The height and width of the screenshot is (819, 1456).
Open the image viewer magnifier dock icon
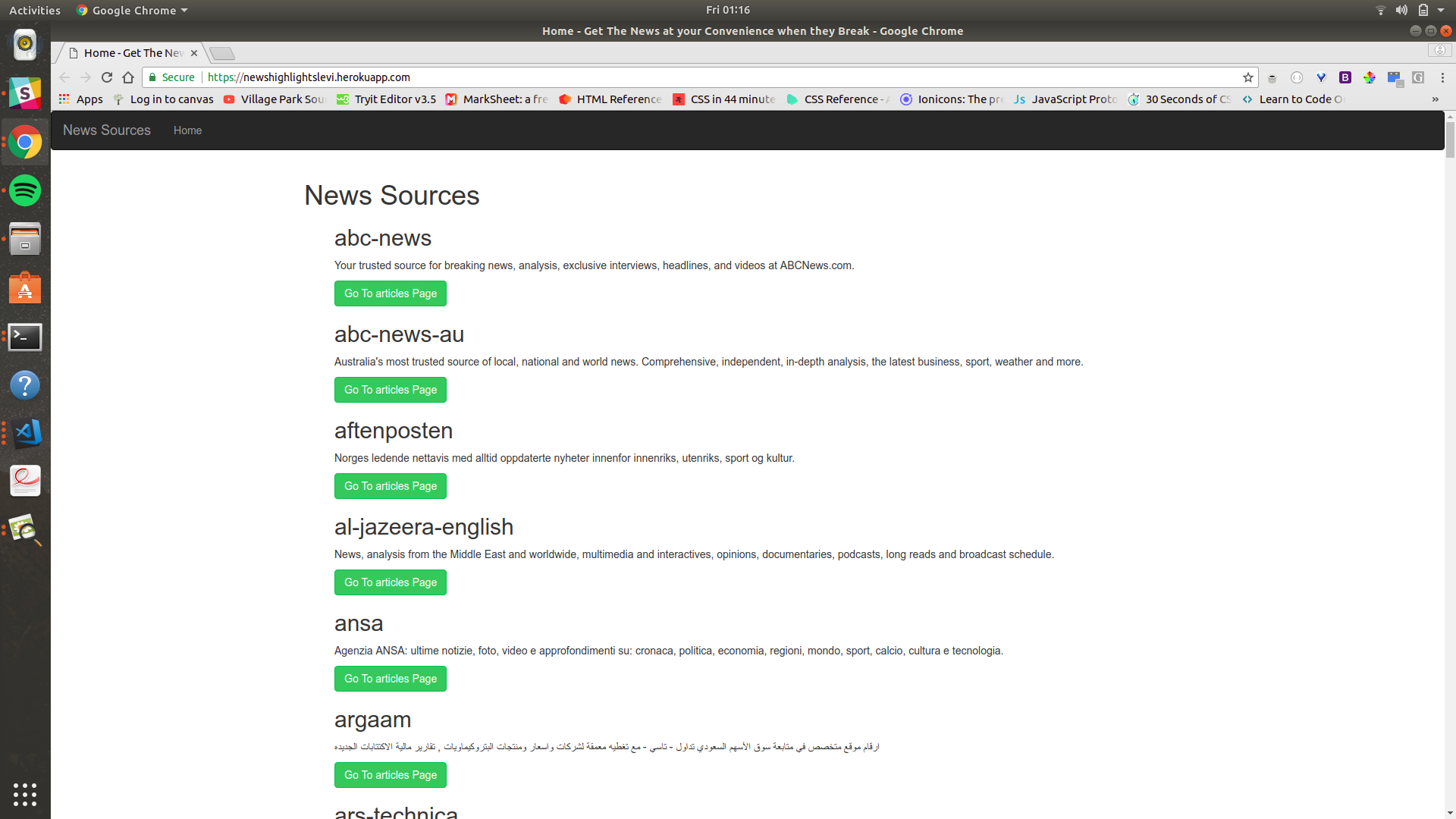coord(25,530)
